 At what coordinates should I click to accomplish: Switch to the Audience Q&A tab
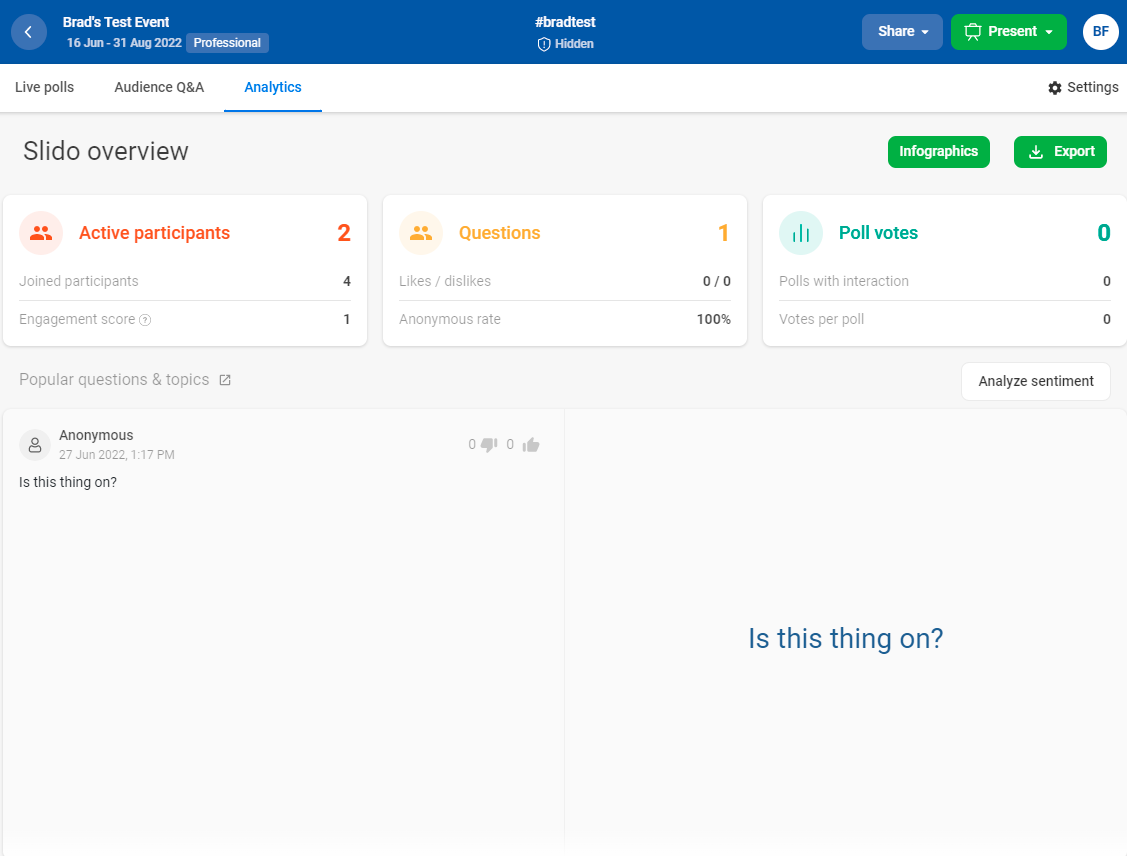coord(159,87)
